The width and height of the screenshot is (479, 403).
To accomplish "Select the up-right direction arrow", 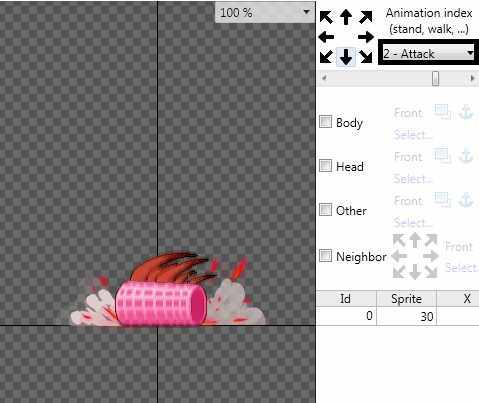I will pos(366,17).
